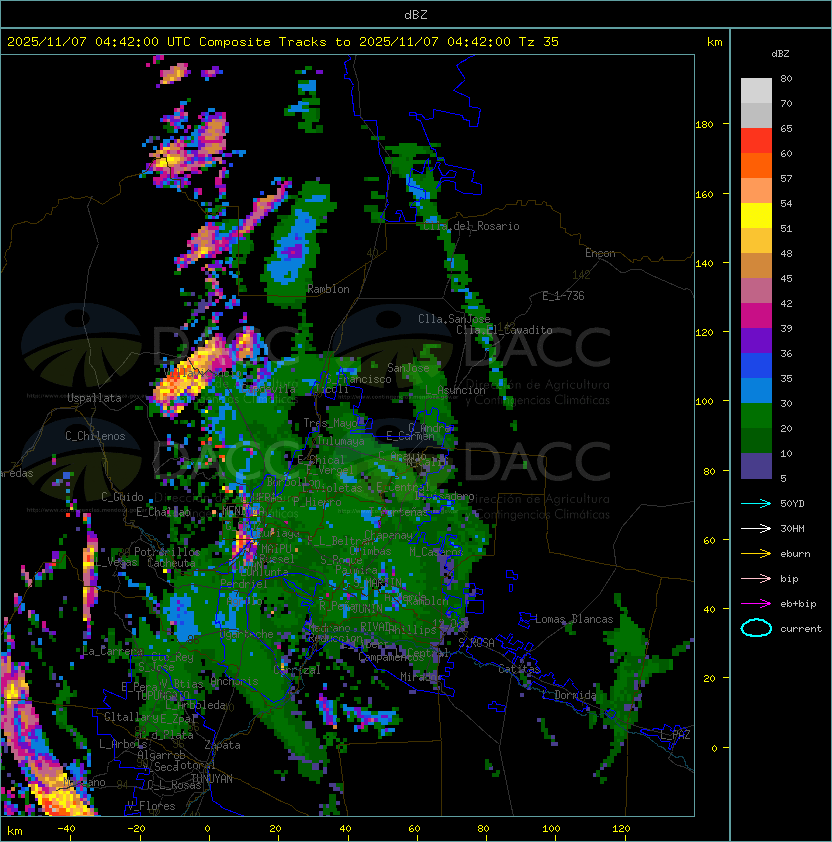The height and width of the screenshot is (842, 832).
Task: Select the purple 36–39 dBZ swatch
Action: click(756, 340)
